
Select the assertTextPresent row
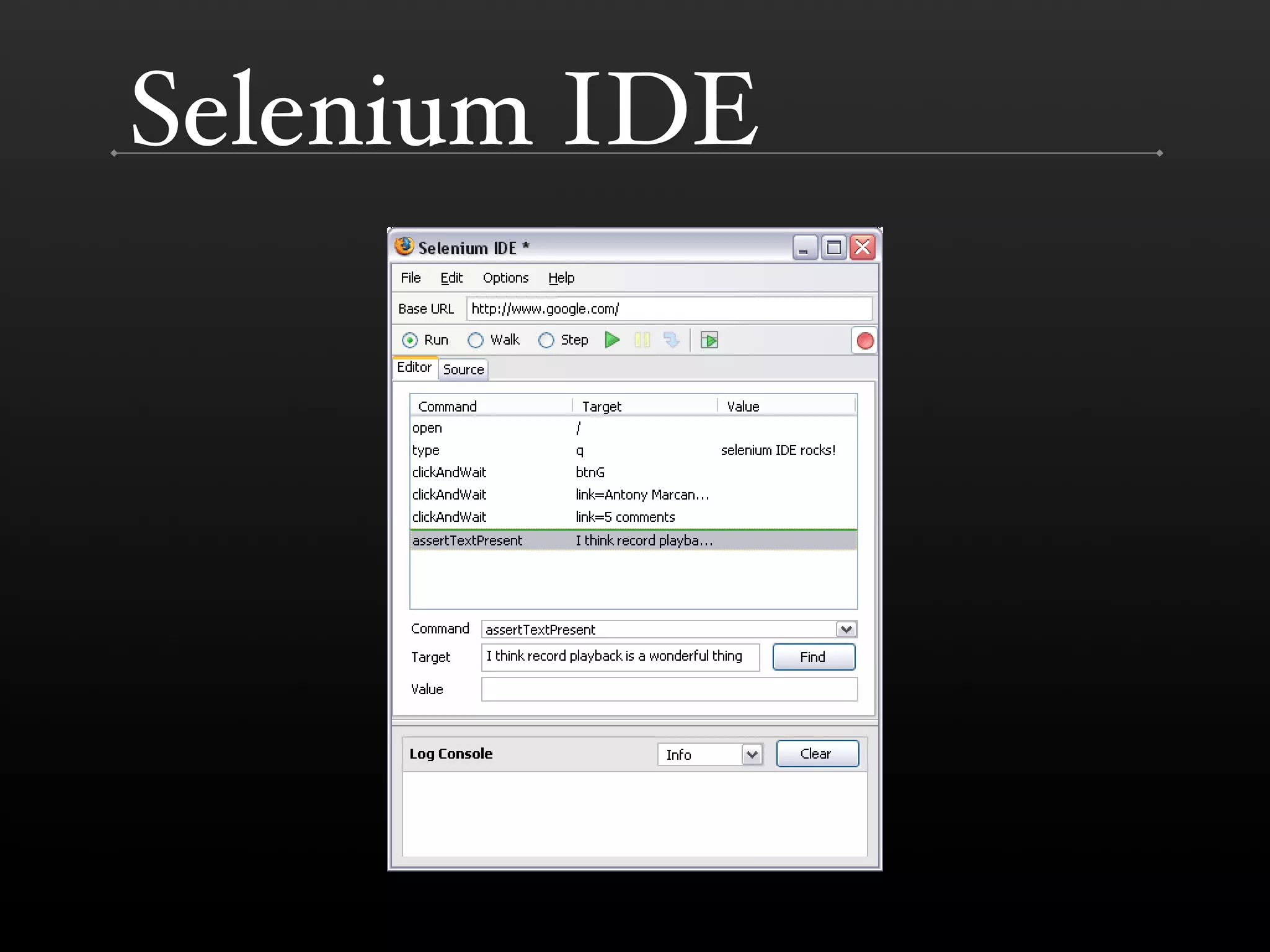[633, 540]
